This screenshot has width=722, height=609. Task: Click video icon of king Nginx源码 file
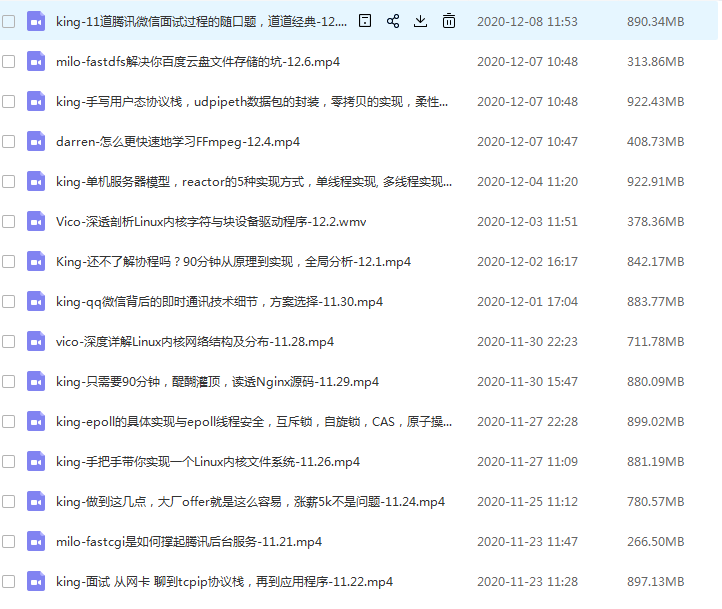(x=36, y=382)
